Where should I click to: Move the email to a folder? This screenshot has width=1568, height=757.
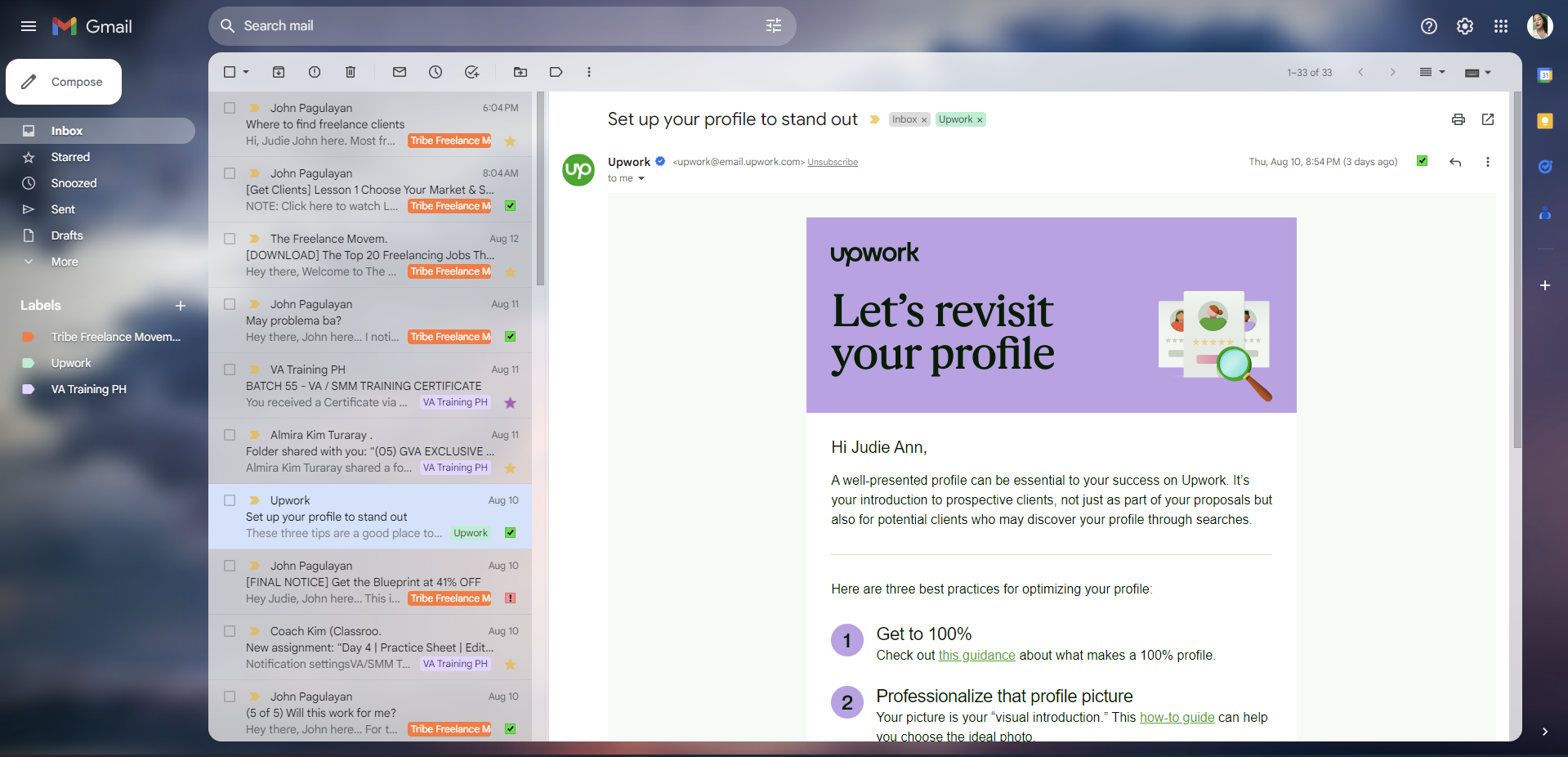coord(520,72)
